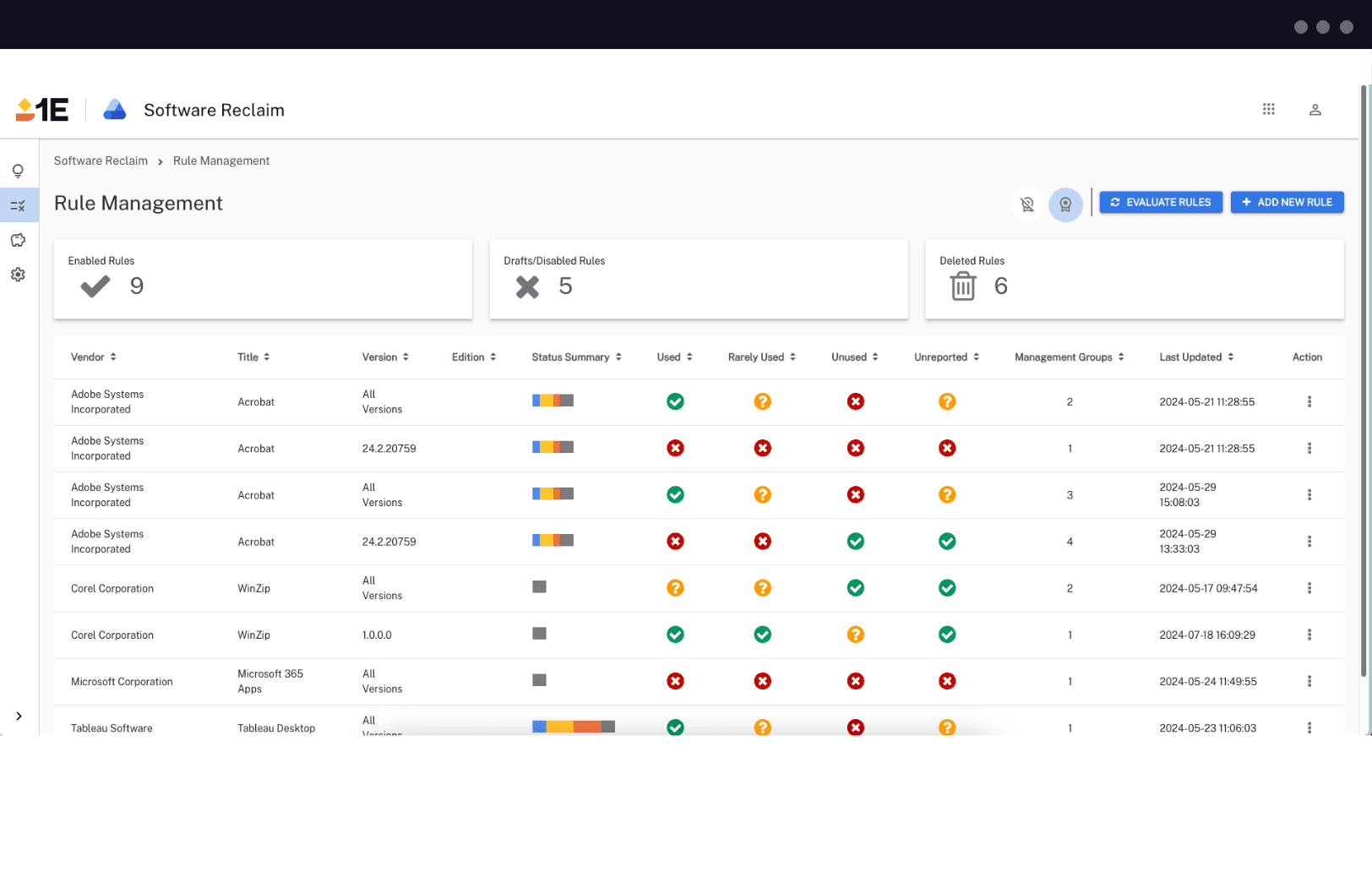This screenshot has width=1372, height=872.
Task: Expand the left sidebar with chevron
Action: coord(19,716)
